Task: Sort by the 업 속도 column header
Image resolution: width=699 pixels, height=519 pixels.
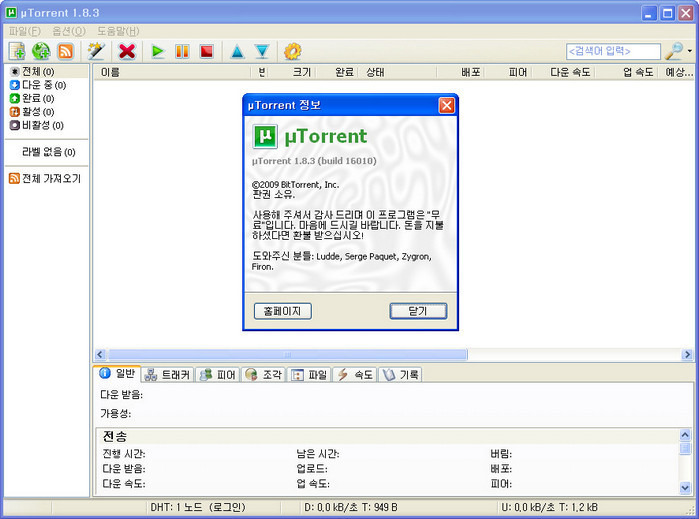Action: tap(627, 72)
